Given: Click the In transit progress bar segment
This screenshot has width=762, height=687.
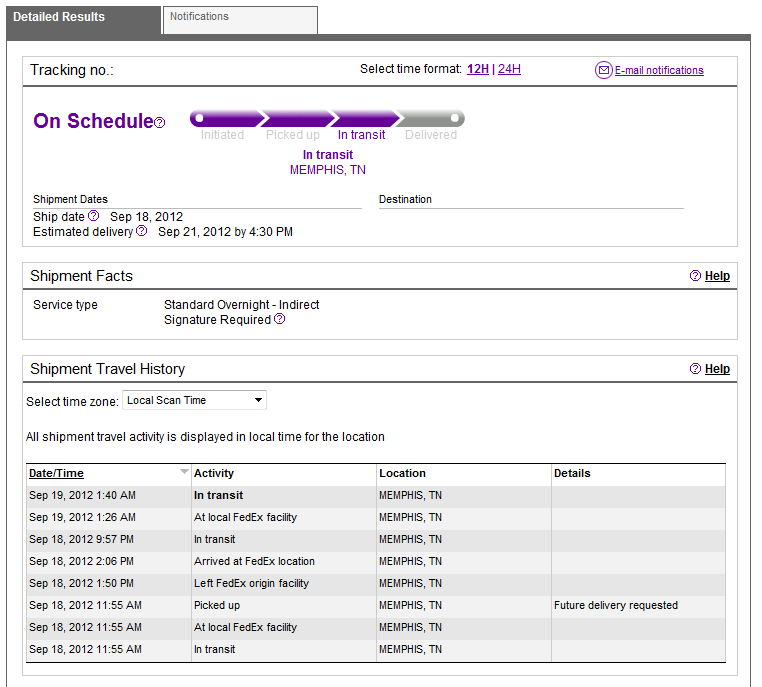Looking at the screenshot, I should click(x=365, y=119).
